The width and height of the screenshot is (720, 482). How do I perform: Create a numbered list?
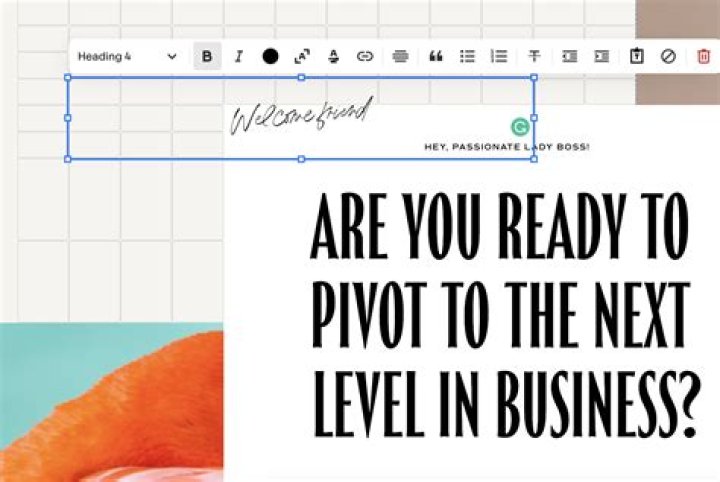(499, 57)
